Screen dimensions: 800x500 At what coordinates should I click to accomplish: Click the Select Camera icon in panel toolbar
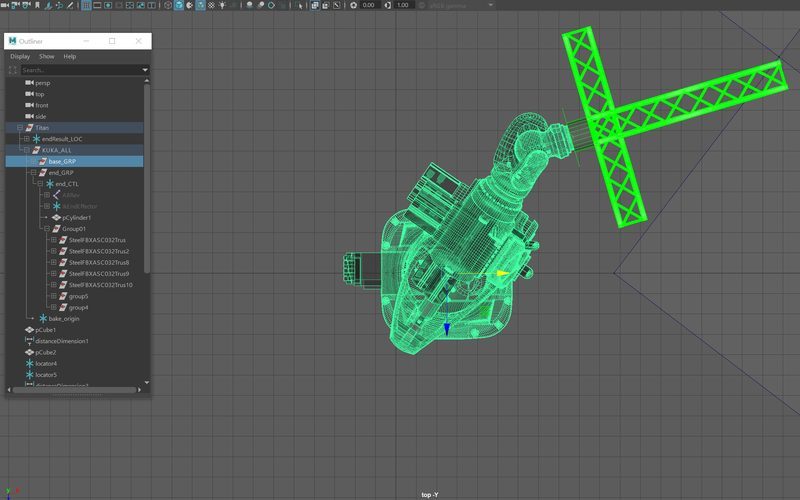pyautogui.click(x=5, y=5)
